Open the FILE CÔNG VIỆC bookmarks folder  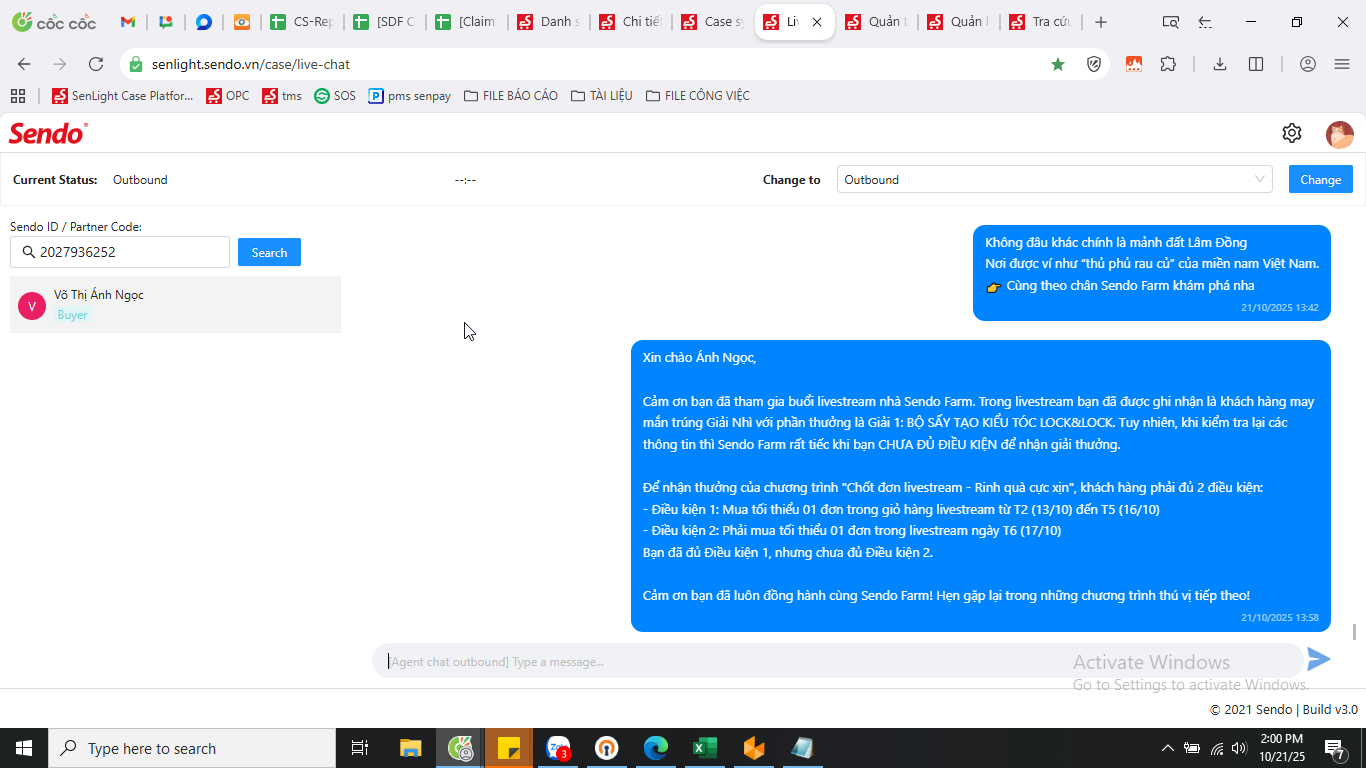pyautogui.click(x=698, y=96)
